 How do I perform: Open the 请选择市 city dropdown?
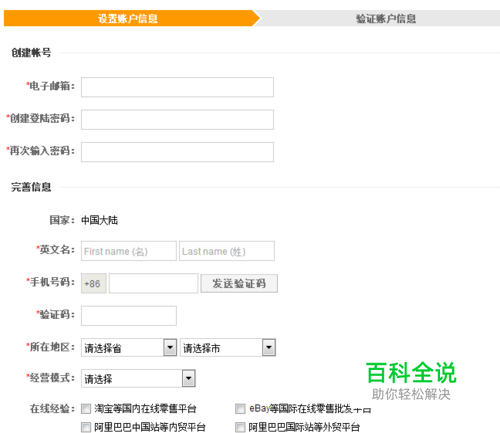(228, 348)
